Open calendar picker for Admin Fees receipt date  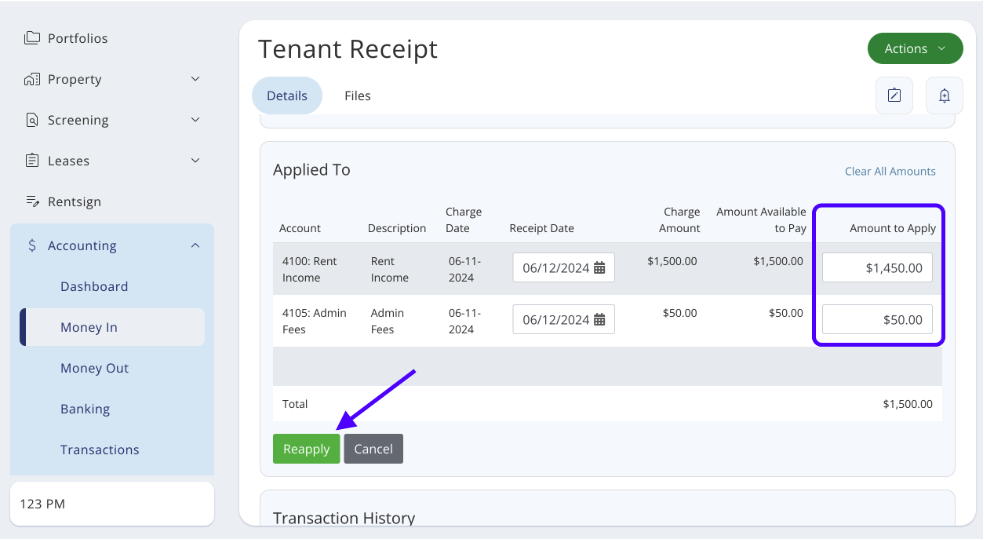coord(600,320)
